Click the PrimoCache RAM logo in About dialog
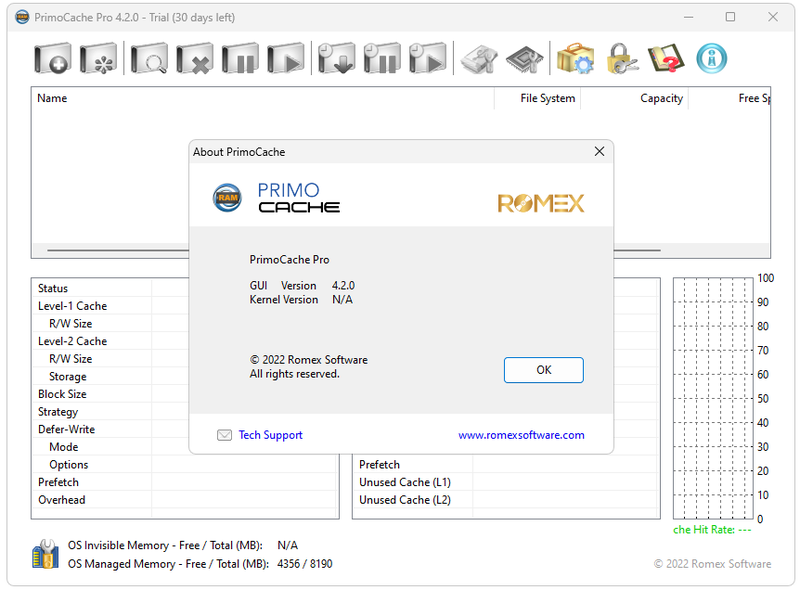 [x=227, y=198]
